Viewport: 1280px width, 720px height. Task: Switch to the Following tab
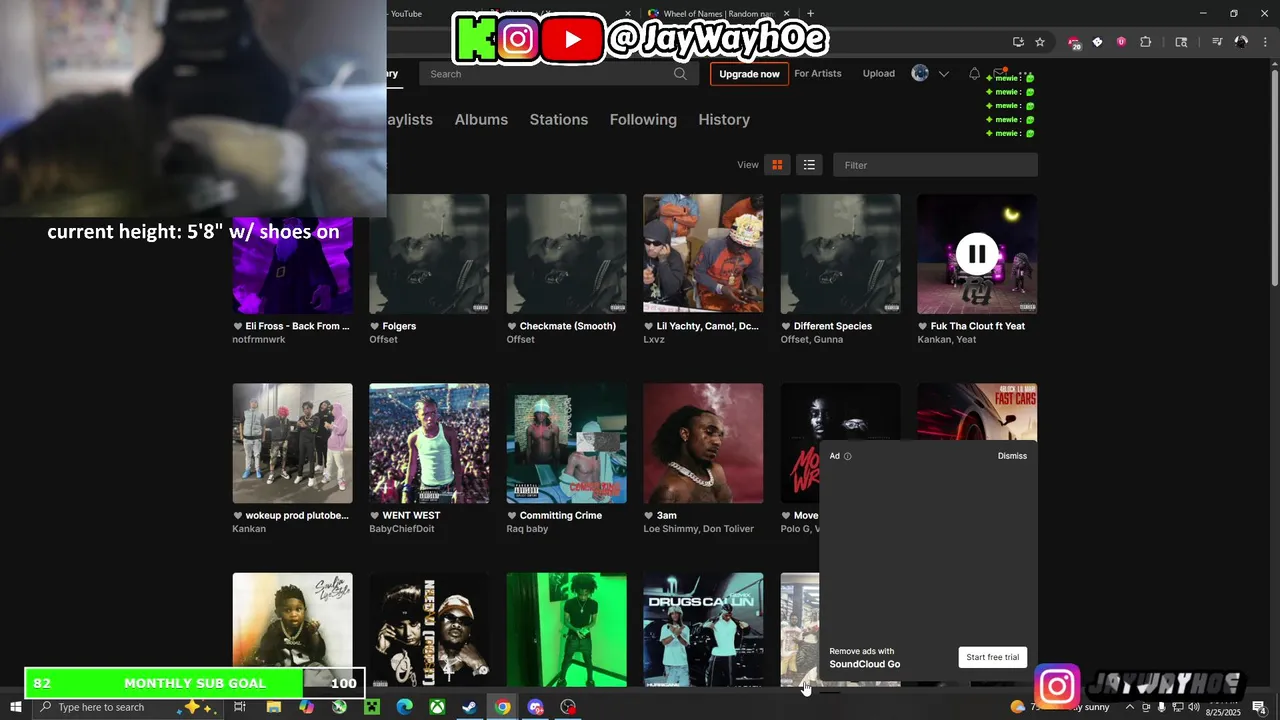tap(643, 119)
